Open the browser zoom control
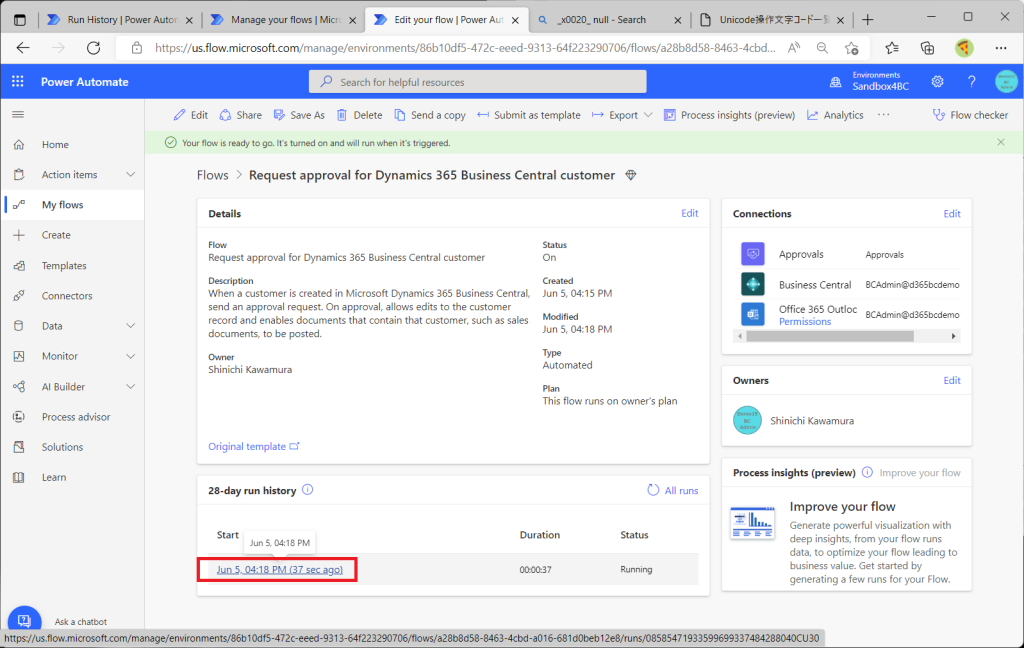 pos(822,48)
